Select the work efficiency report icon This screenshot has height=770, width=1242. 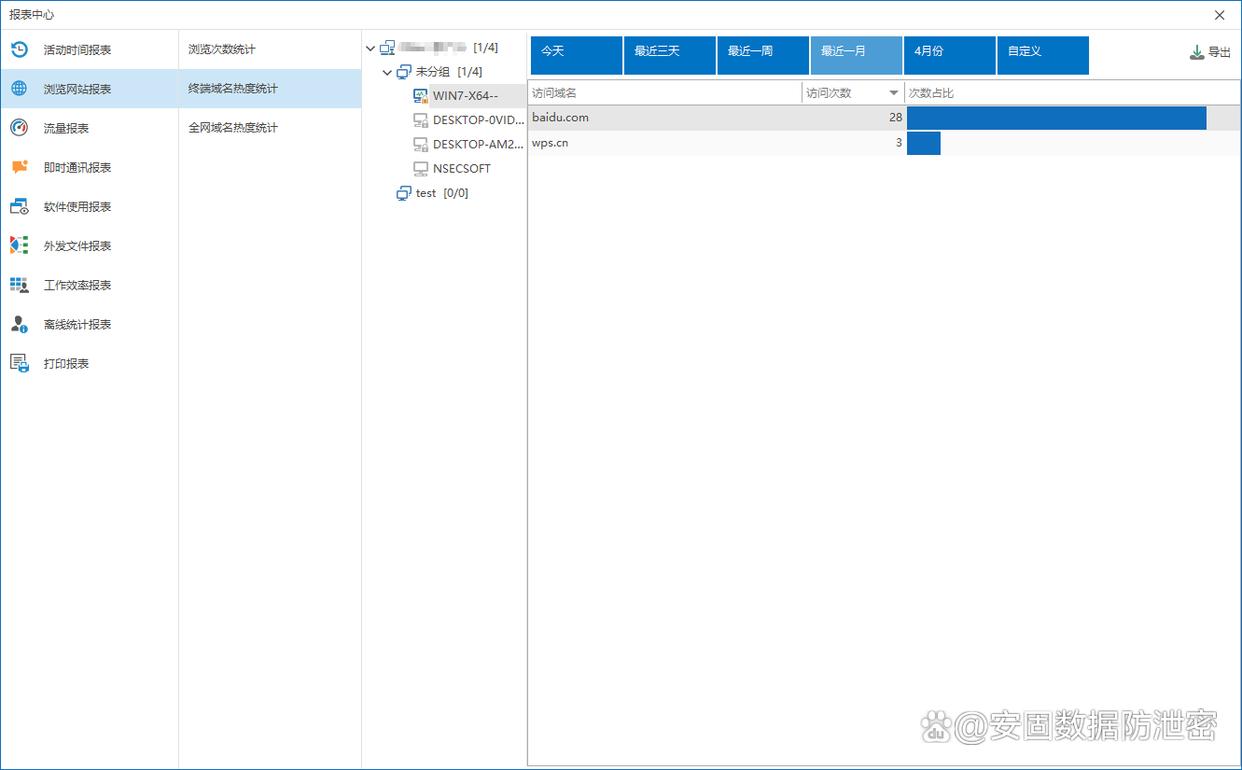click(x=19, y=285)
